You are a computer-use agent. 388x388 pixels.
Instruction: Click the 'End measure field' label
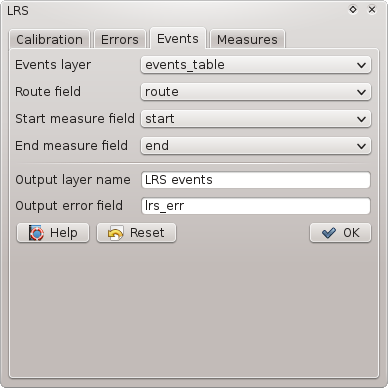coord(71,146)
